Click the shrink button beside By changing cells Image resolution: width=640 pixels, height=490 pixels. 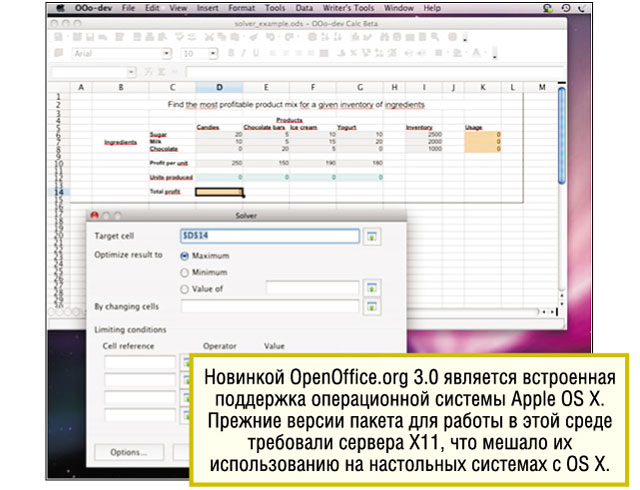coord(372,307)
